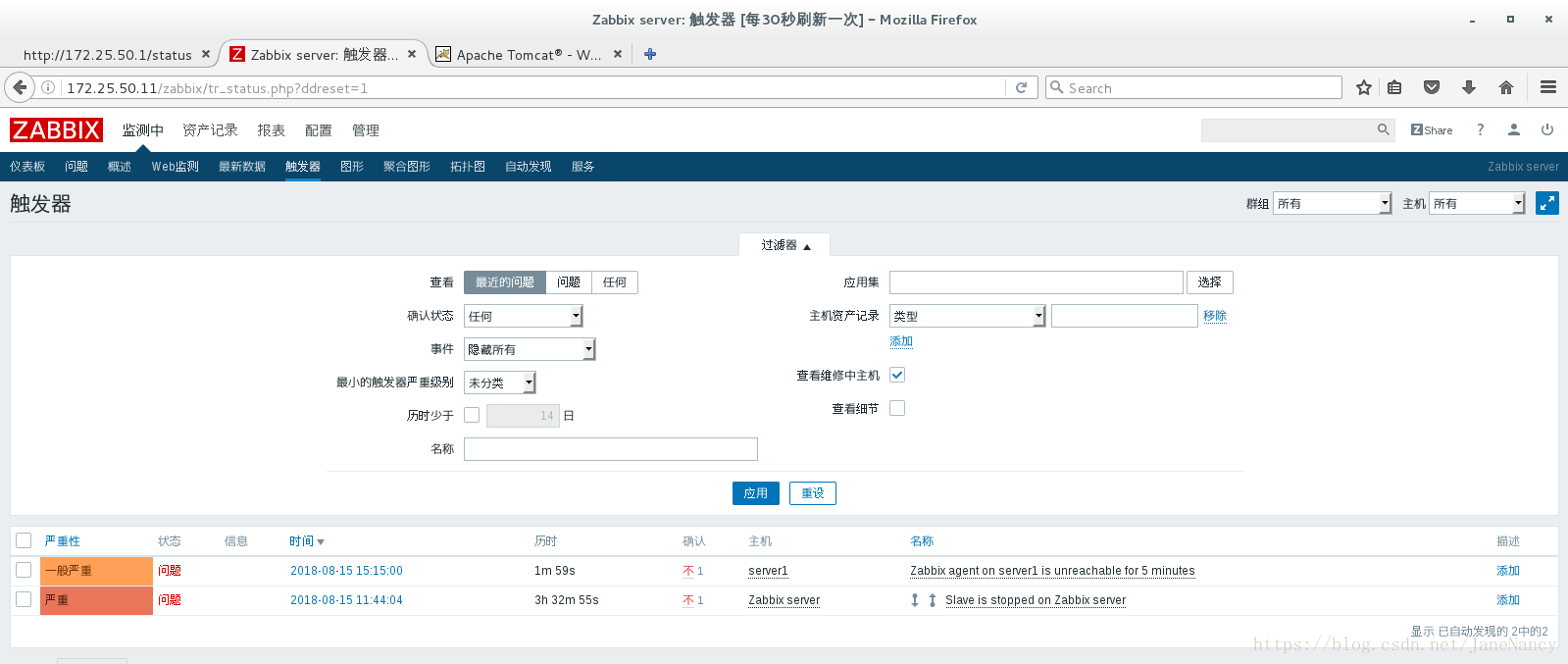The image size is (1568, 664).
Task: Click acknowledge 不 for server1 row
Action: click(688, 571)
